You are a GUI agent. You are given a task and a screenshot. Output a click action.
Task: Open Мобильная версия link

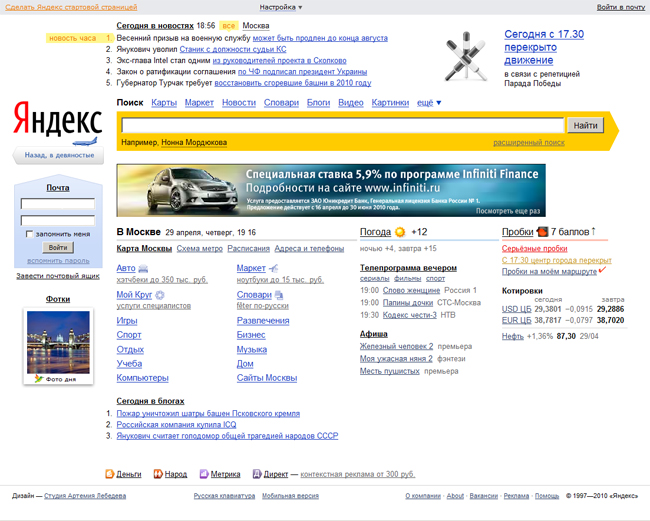click(290, 496)
